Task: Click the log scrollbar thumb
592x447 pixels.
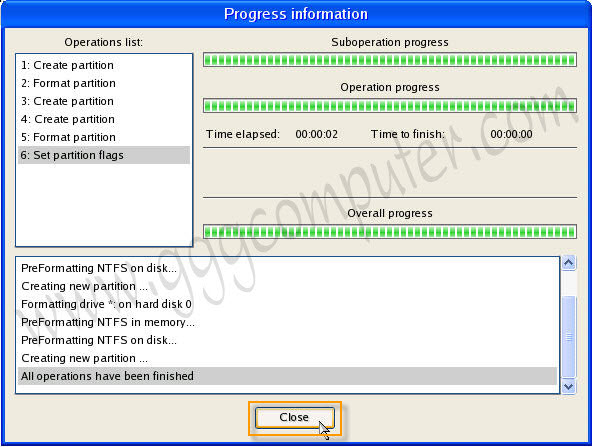Action: point(569,337)
